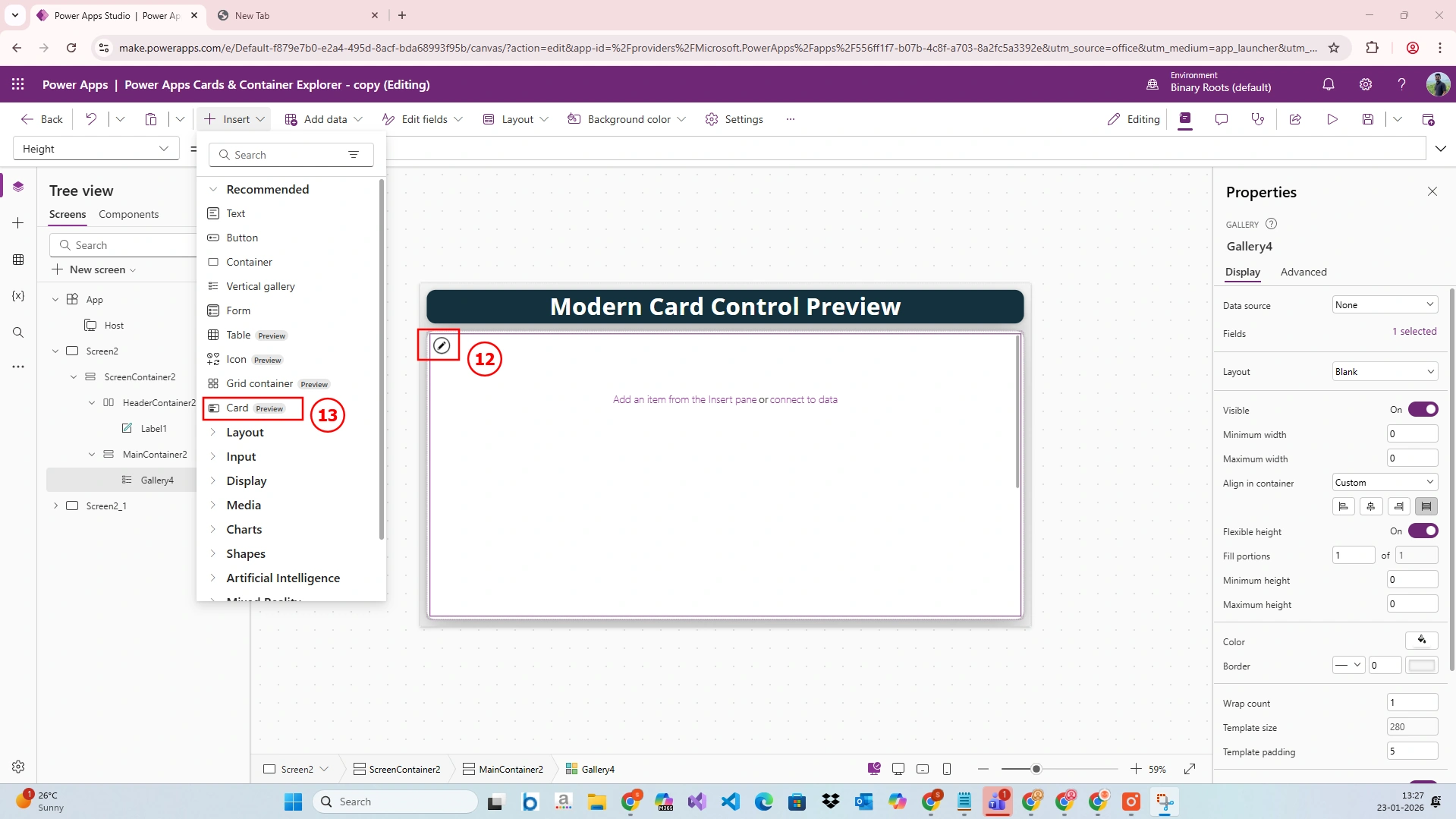This screenshot has height=819, width=1456.
Task: Toggle the Flexible height switch
Action: coord(1423,531)
